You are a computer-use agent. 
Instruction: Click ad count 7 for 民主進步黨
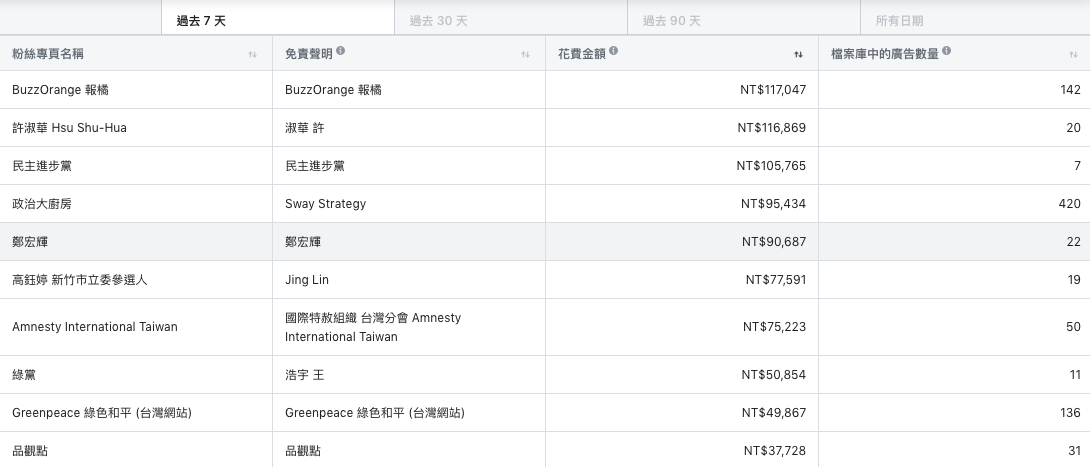click(1077, 166)
